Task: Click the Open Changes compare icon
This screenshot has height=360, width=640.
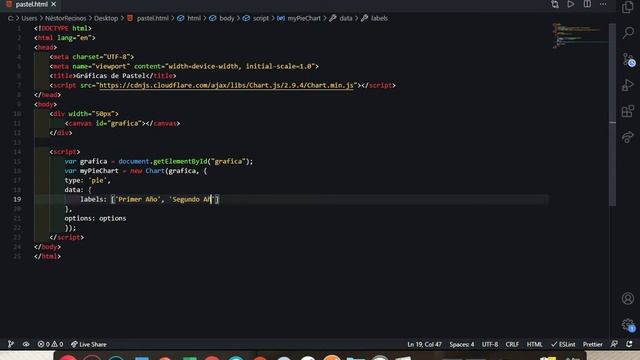Action: tap(555, 4)
